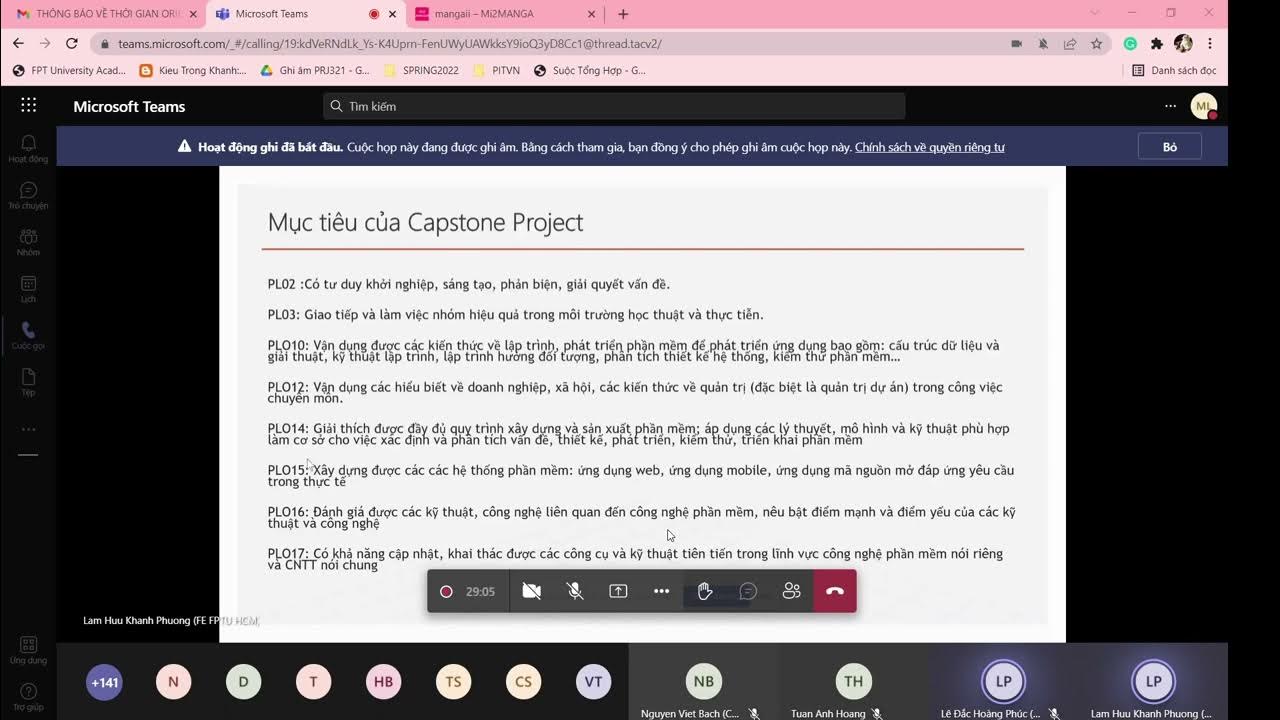
Task: Open Danh sách đọc reading list
Action: tap(1174, 71)
